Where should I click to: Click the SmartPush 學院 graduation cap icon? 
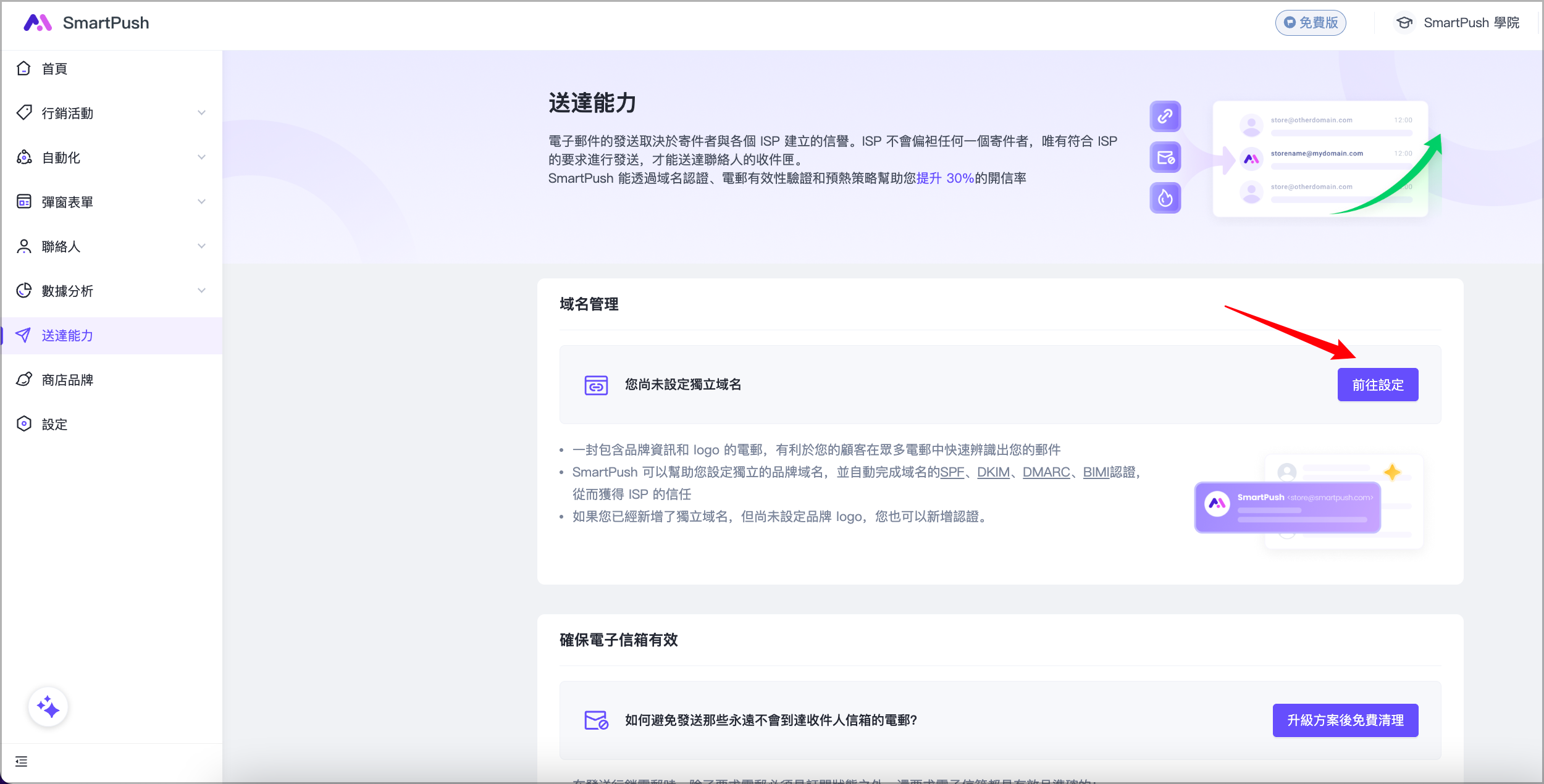[x=1404, y=23]
